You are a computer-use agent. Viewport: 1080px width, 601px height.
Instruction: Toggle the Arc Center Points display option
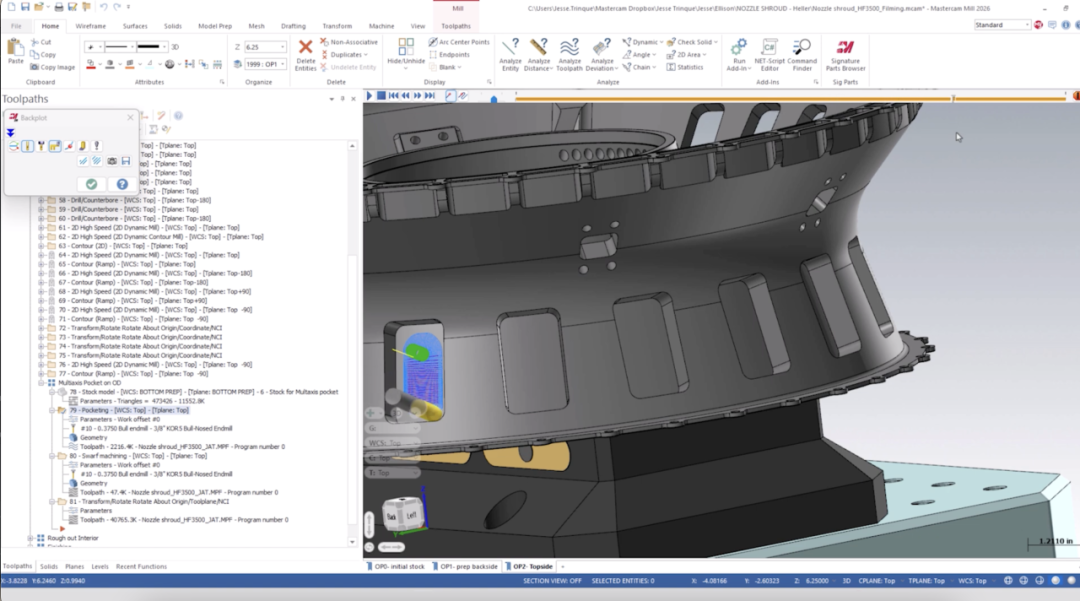pos(459,42)
